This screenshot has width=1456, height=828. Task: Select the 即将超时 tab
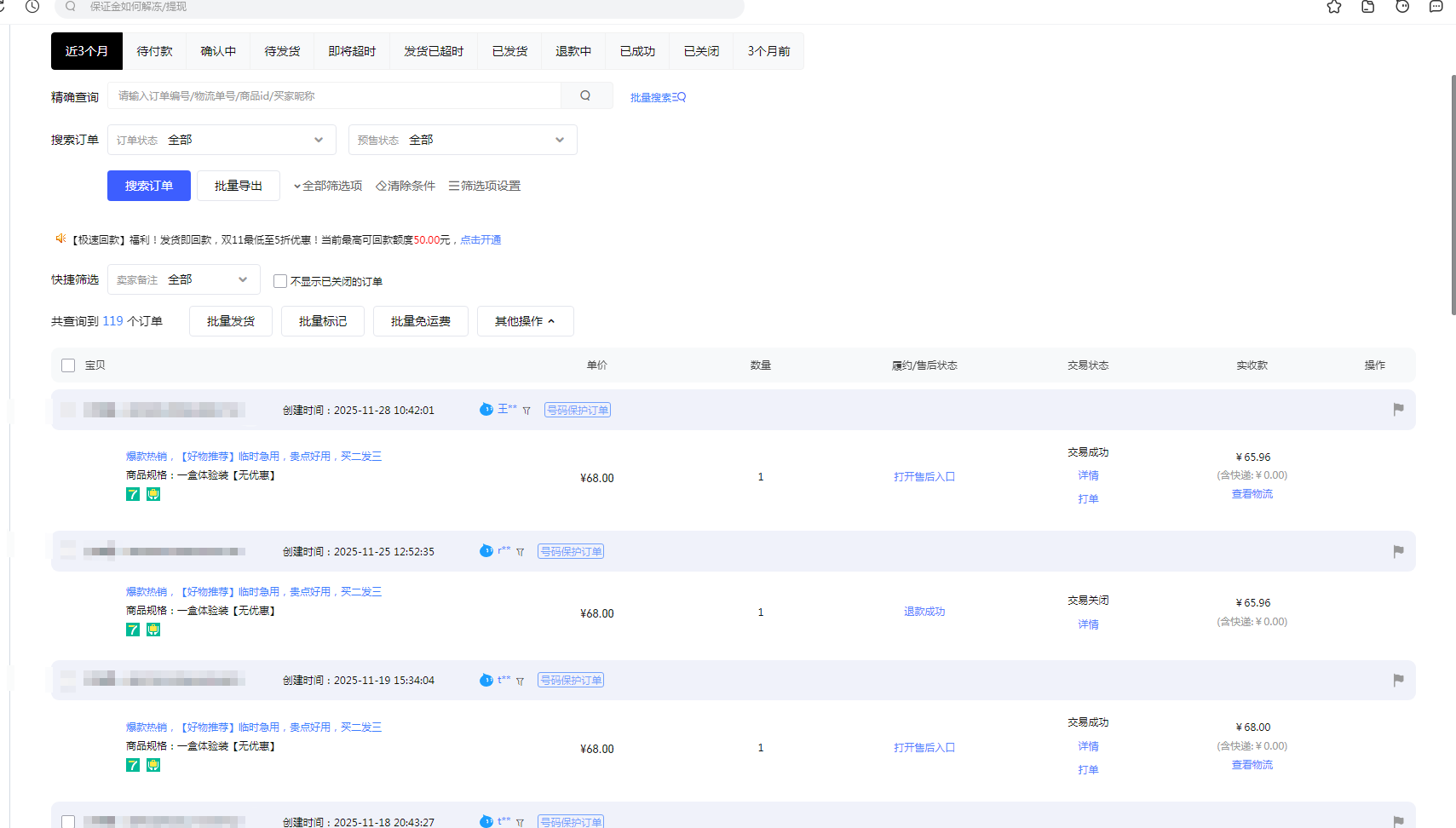[352, 51]
